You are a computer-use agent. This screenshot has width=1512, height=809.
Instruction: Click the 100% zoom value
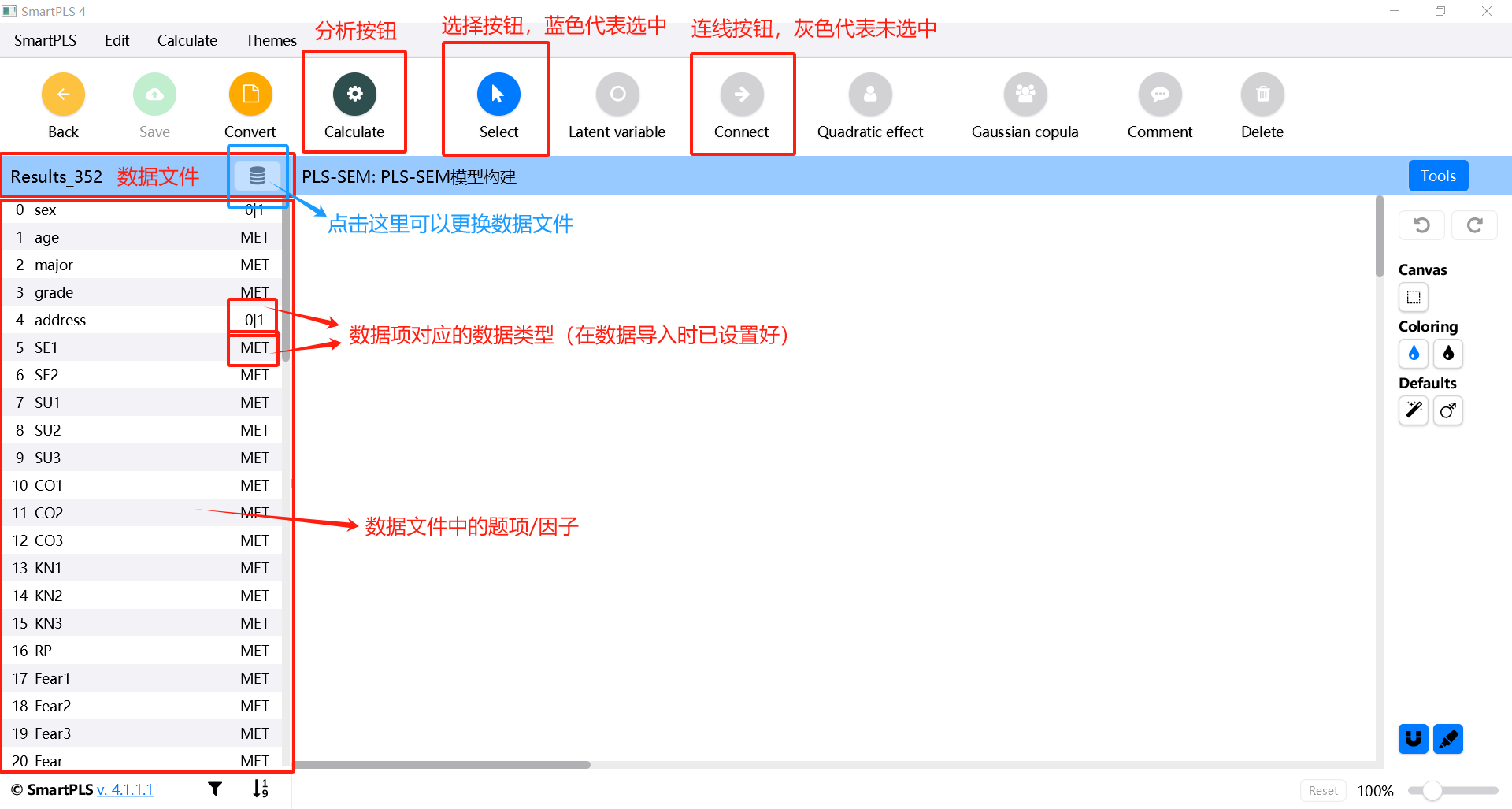(1375, 791)
